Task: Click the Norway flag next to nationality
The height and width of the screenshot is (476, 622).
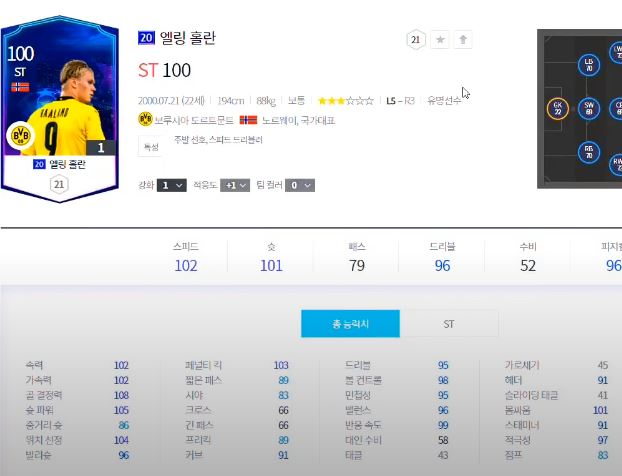Action: tap(248, 120)
